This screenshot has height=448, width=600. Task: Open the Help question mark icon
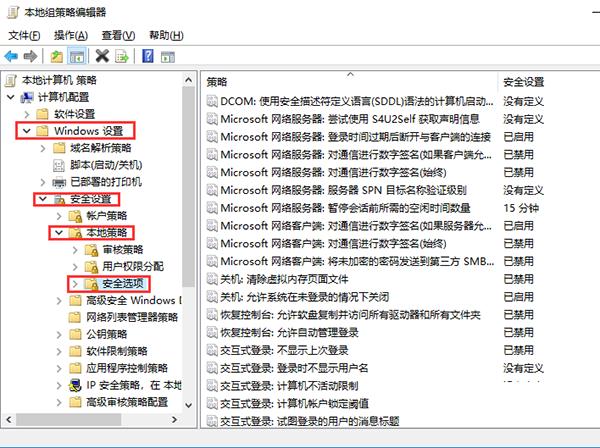148,56
